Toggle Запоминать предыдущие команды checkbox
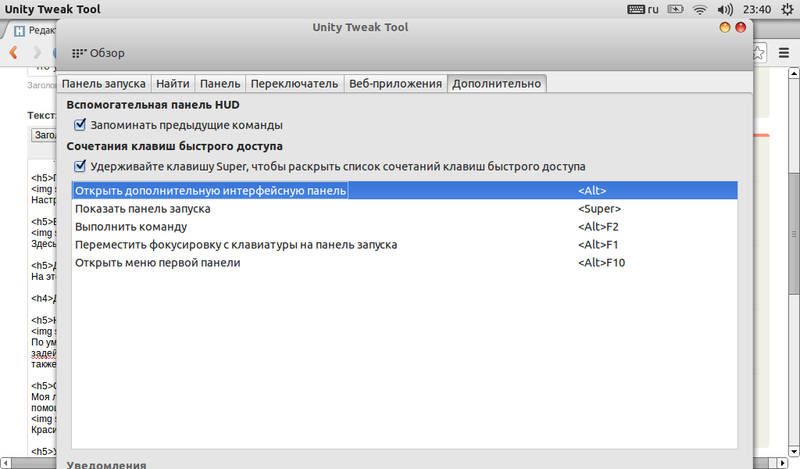Image resolution: width=800 pixels, height=469 pixels. pos(80,125)
